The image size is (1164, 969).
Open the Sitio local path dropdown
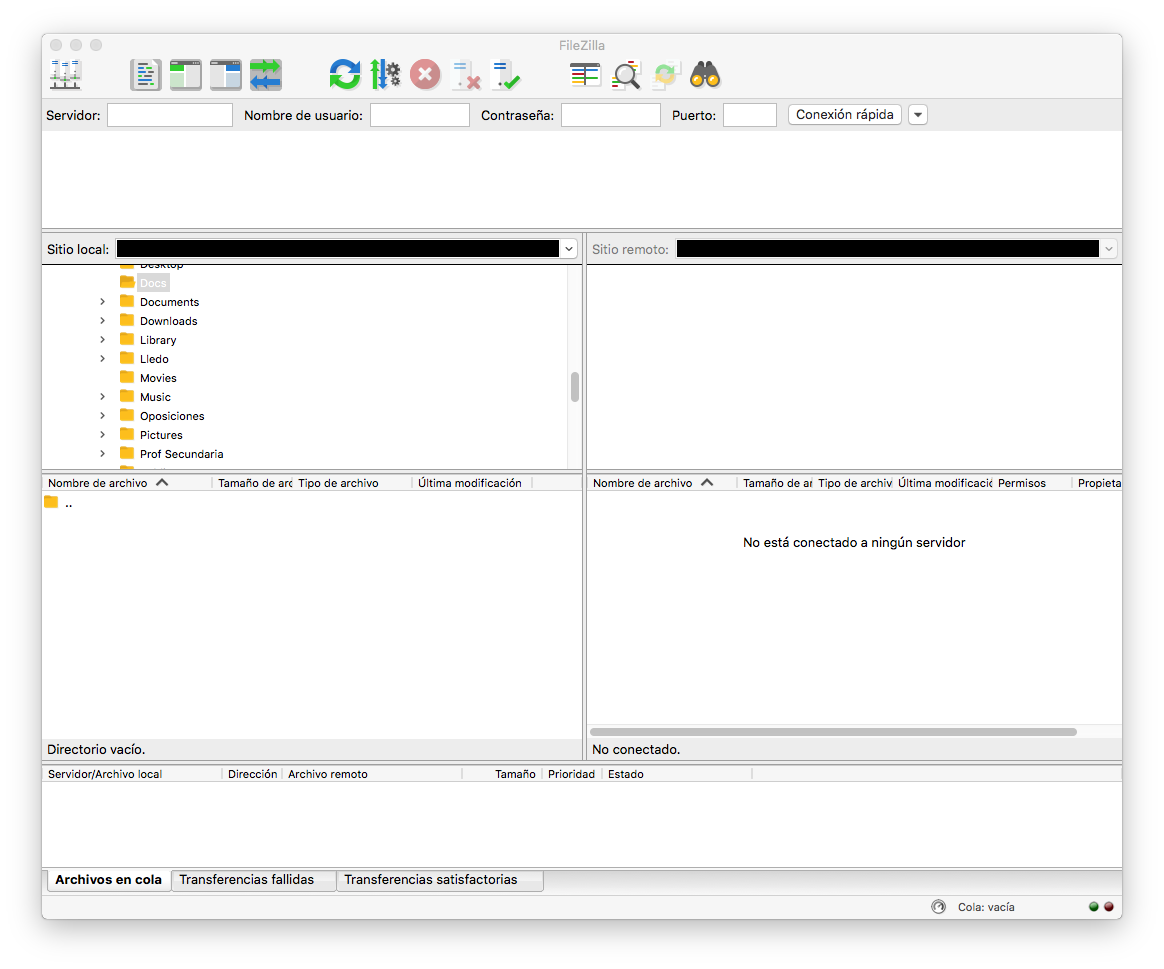[569, 249]
